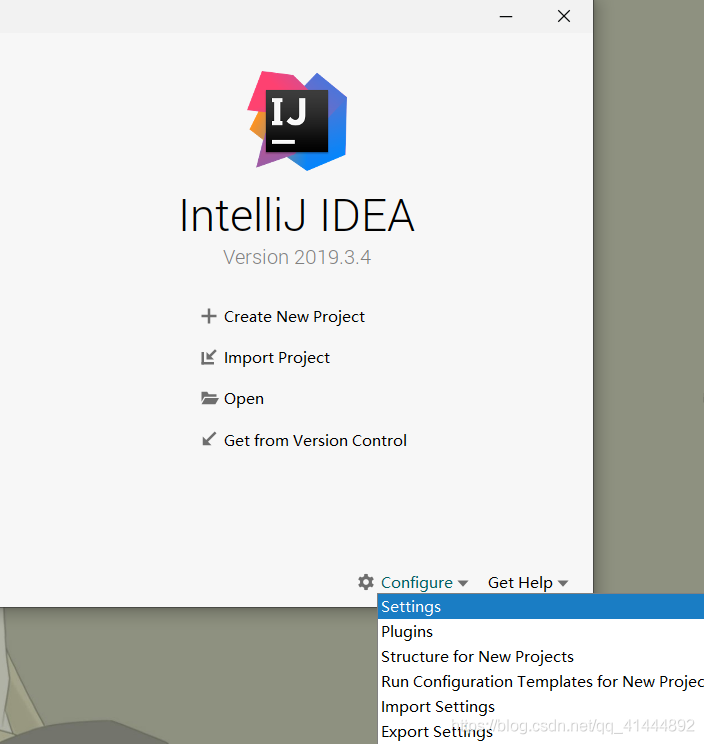Open Plugins from the Configure menu
Viewport: 704px width, 744px height.
click(541, 632)
